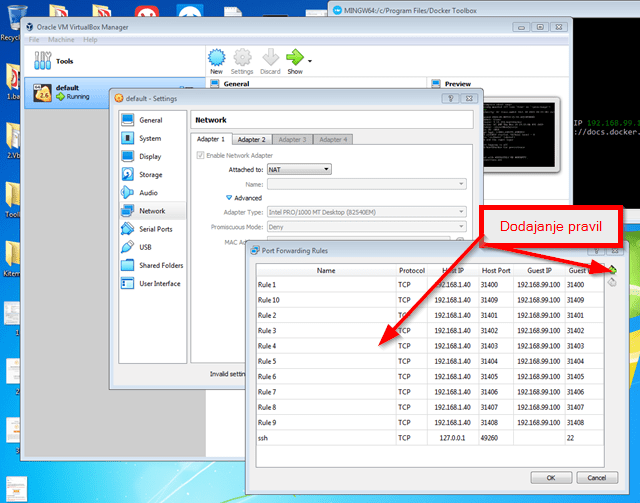Select the Rule 5 name cell
Image resolution: width=640 pixels, height=503 pixels.
point(326,361)
